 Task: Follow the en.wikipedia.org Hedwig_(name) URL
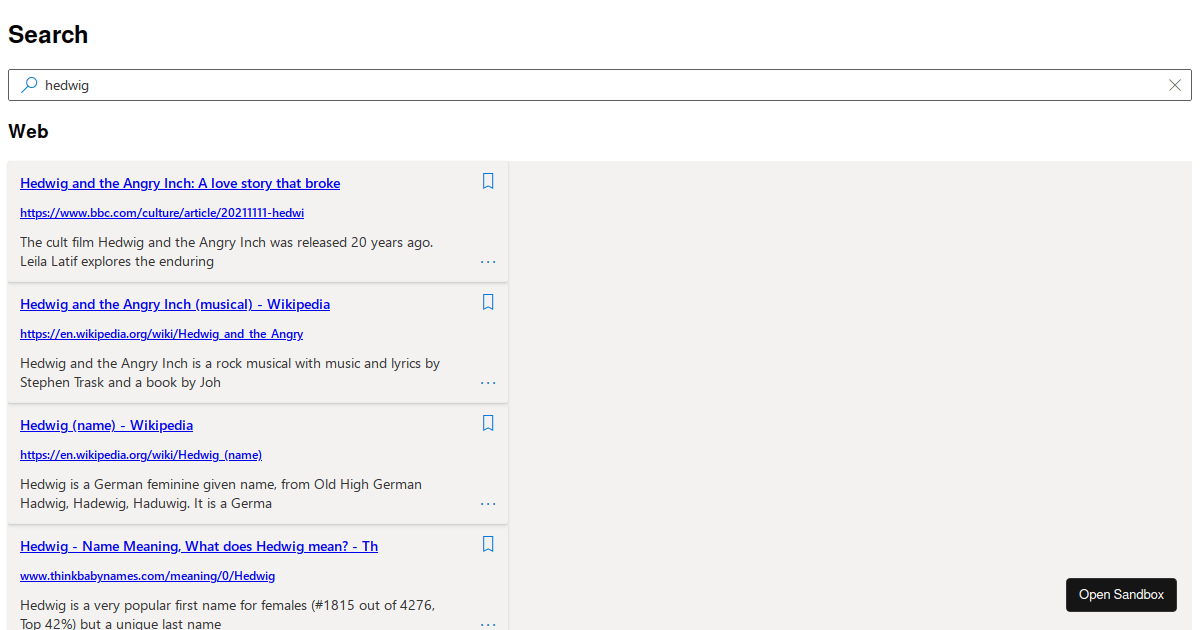click(141, 455)
